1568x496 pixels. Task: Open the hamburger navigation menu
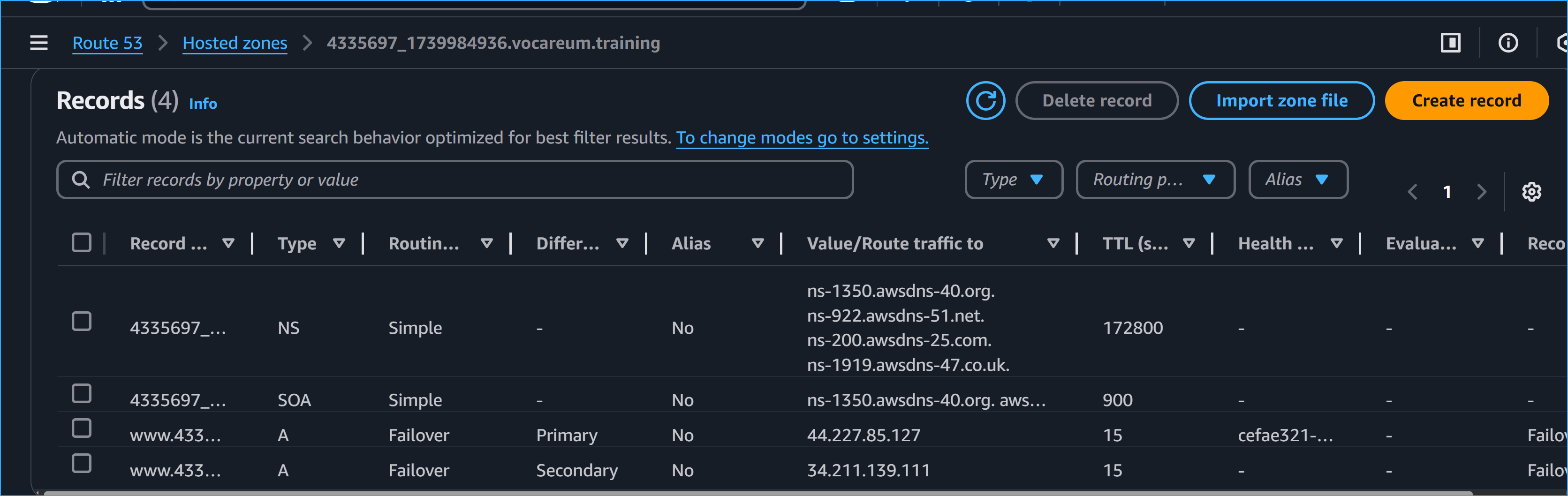[x=39, y=43]
